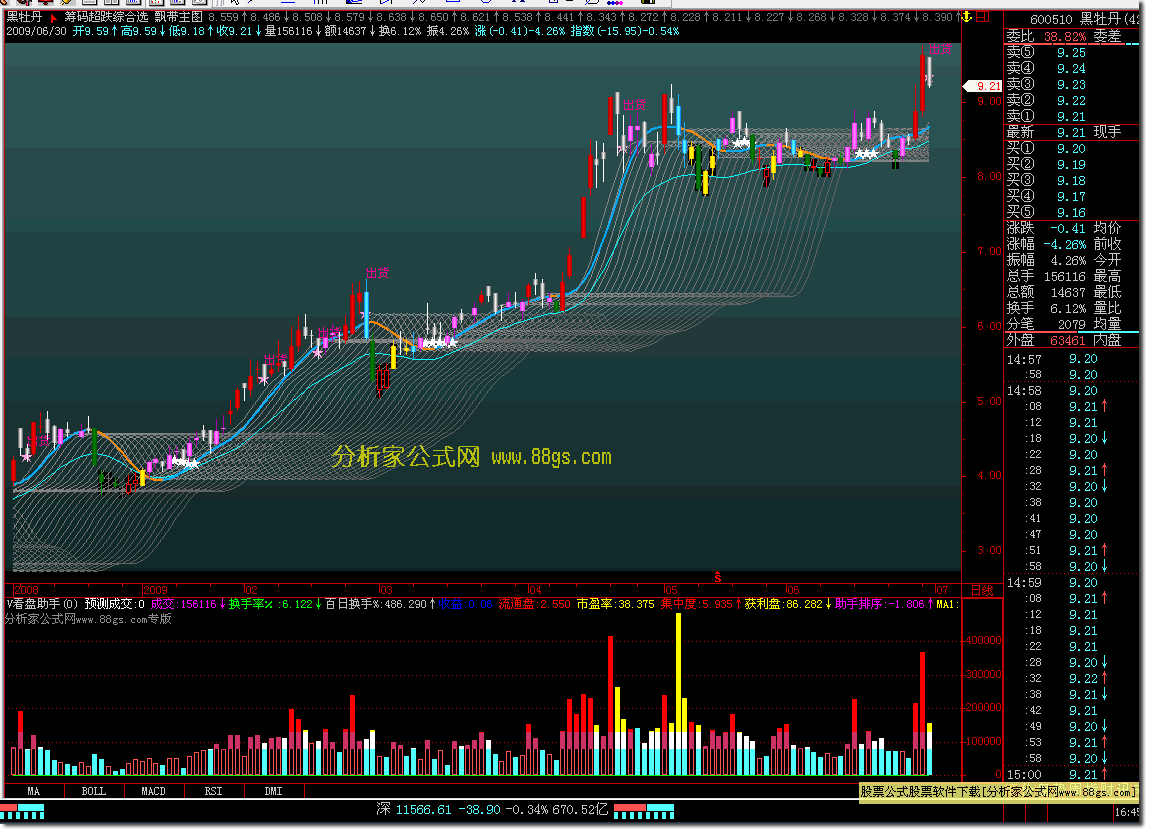Click the 06 month marker on the time axis
Screen dimensions: 1149x831
pyautogui.click(x=792, y=590)
